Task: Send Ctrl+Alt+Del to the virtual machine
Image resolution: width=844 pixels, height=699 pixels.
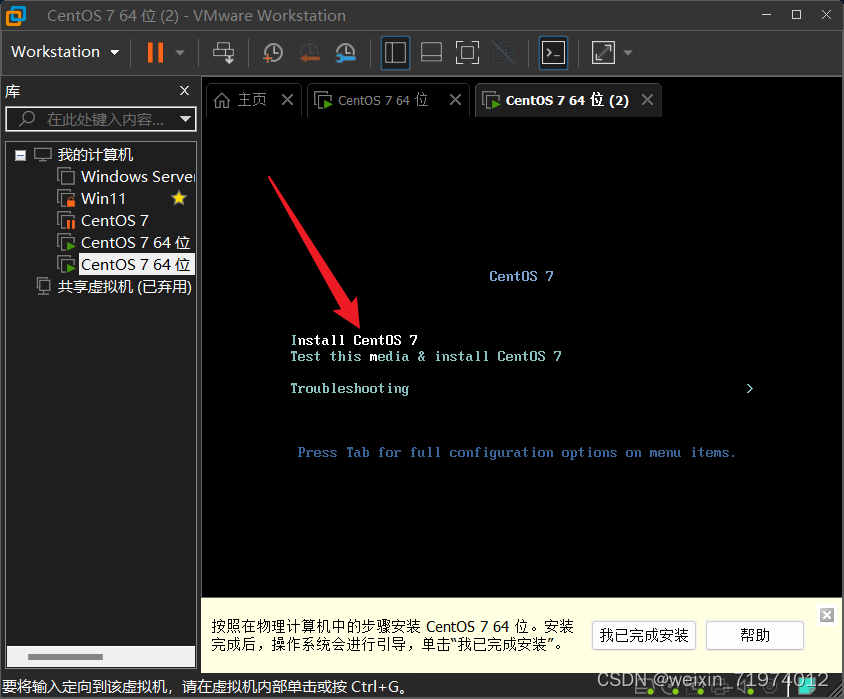Action: click(223, 53)
